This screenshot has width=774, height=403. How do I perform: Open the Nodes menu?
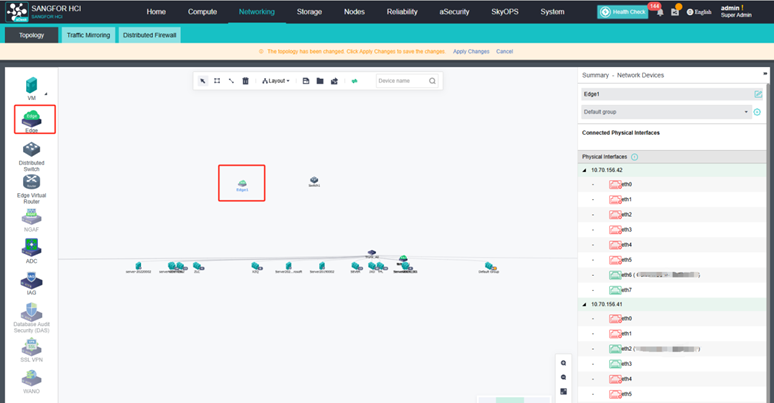pyautogui.click(x=354, y=12)
